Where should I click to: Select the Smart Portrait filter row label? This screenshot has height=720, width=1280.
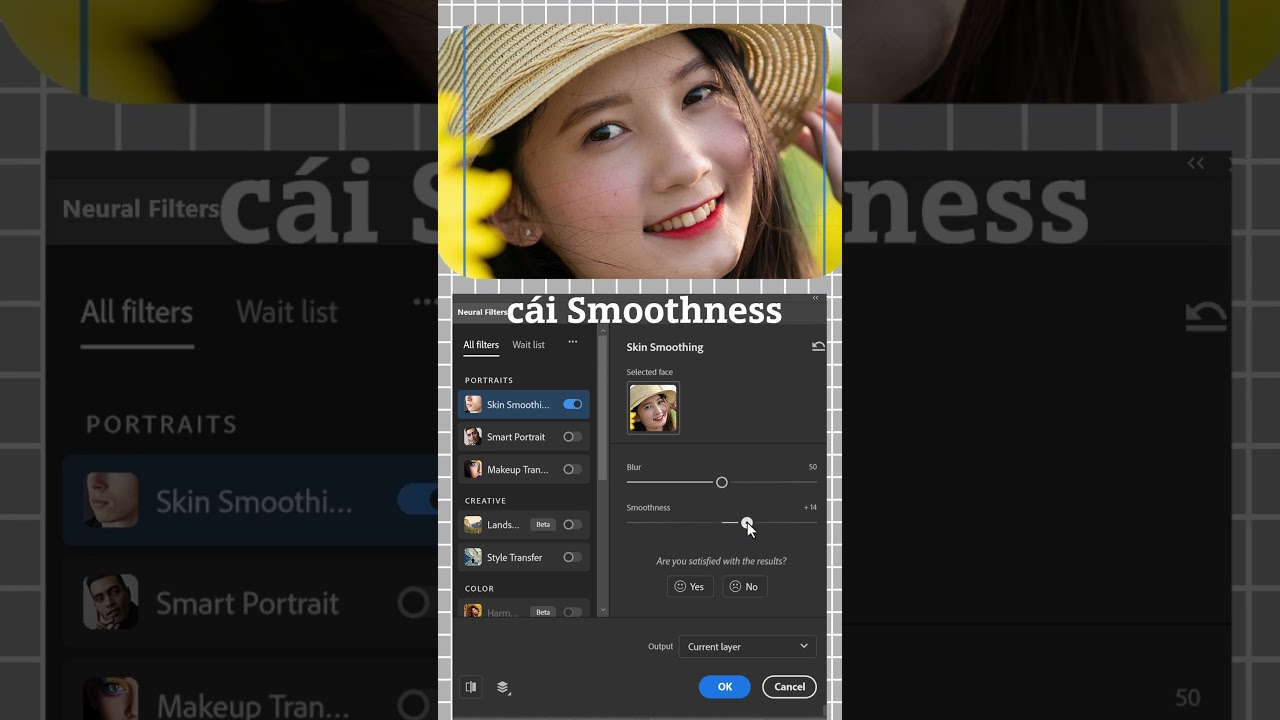[x=516, y=437]
